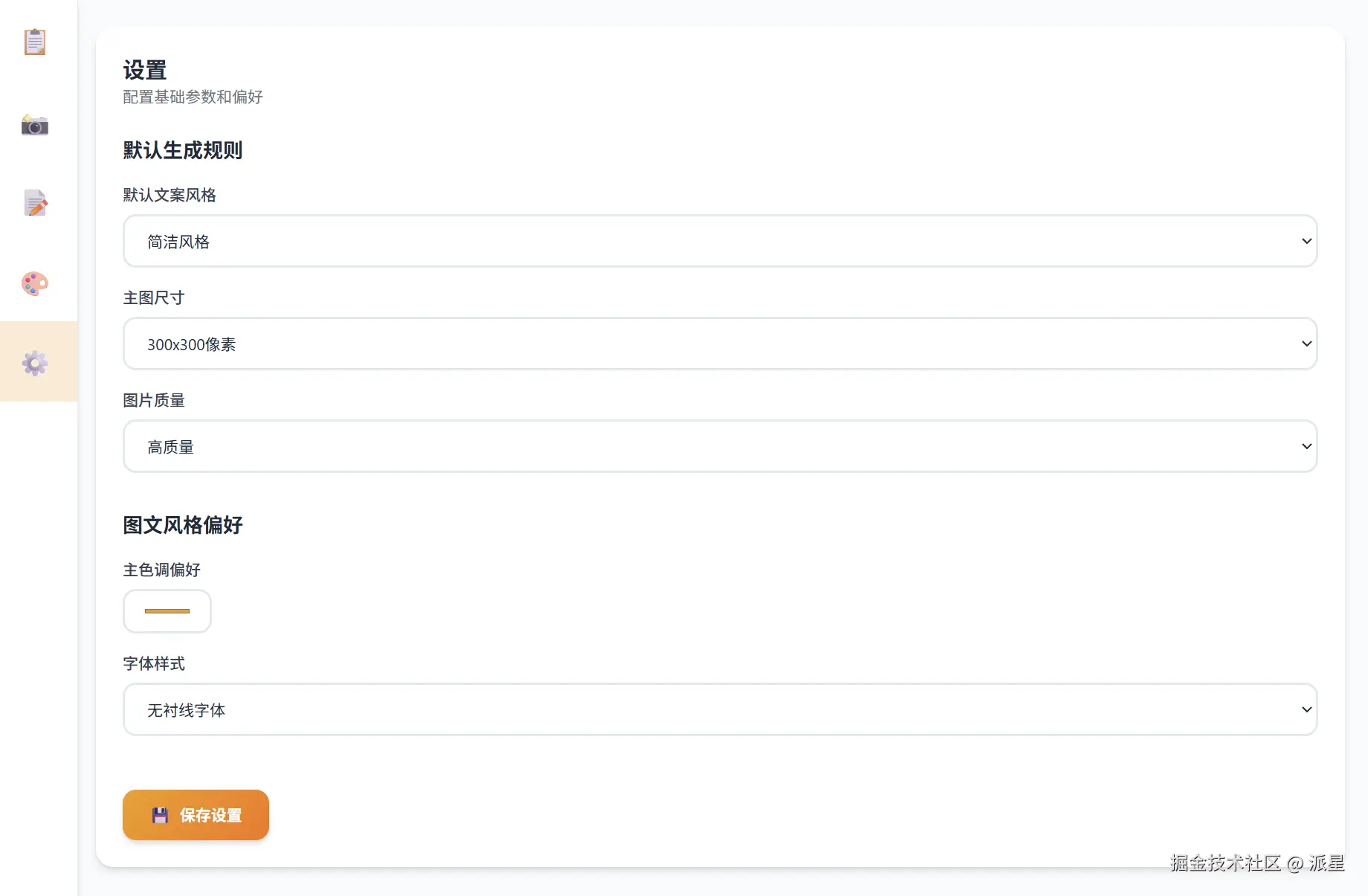Viewport: 1368px width, 896px height.
Task: Go to the color palette page
Action: [x=35, y=283]
